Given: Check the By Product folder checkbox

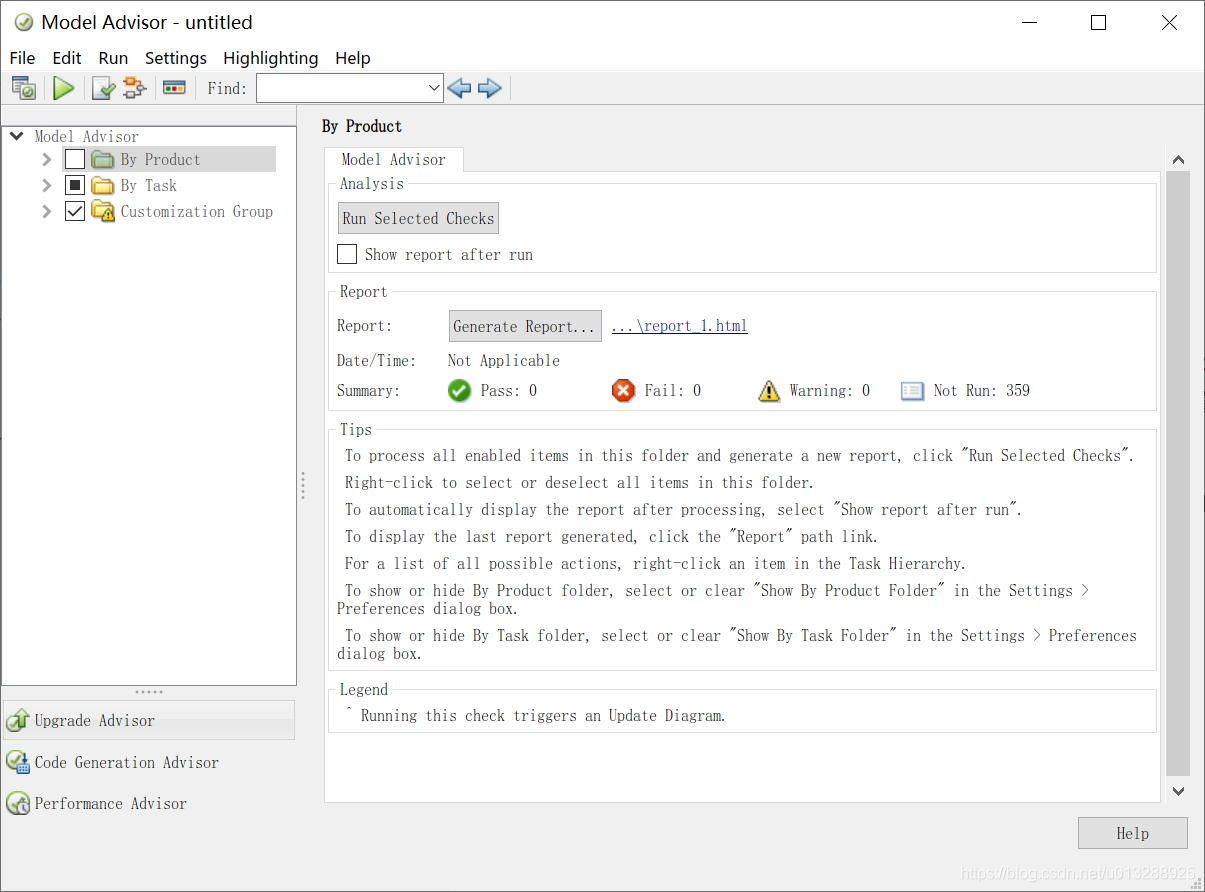Looking at the screenshot, I should [x=75, y=159].
